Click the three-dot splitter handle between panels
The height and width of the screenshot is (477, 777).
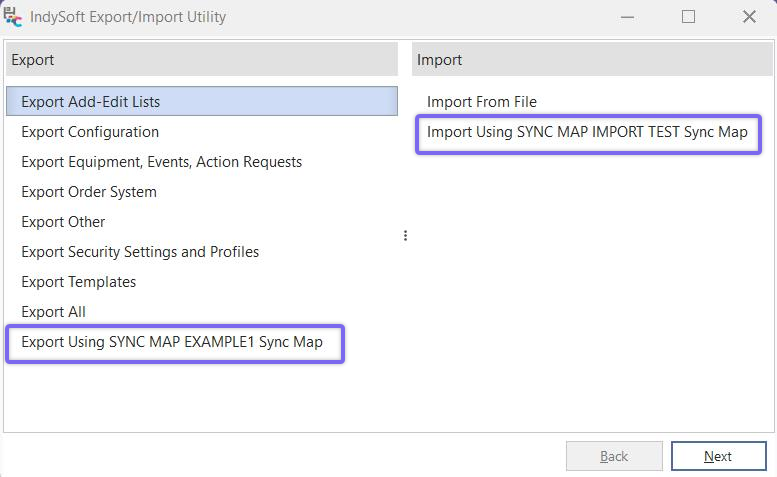(405, 236)
